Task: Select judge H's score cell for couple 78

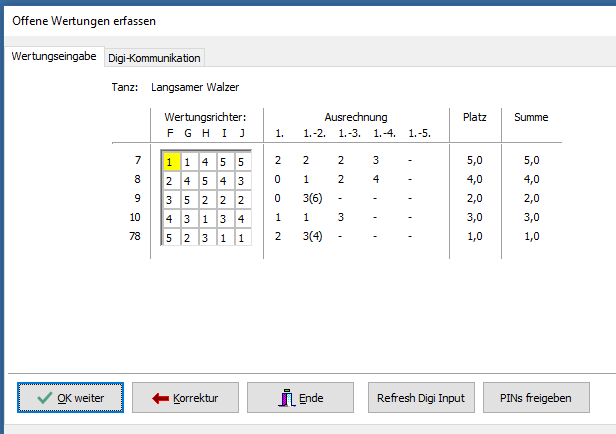Action: [x=205, y=236]
